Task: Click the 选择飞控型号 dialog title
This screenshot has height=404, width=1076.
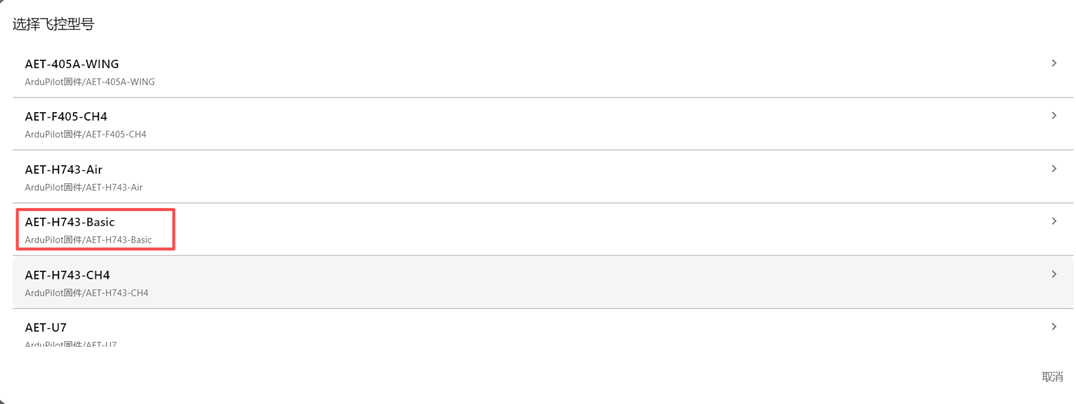Action: click(x=53, y=24)
